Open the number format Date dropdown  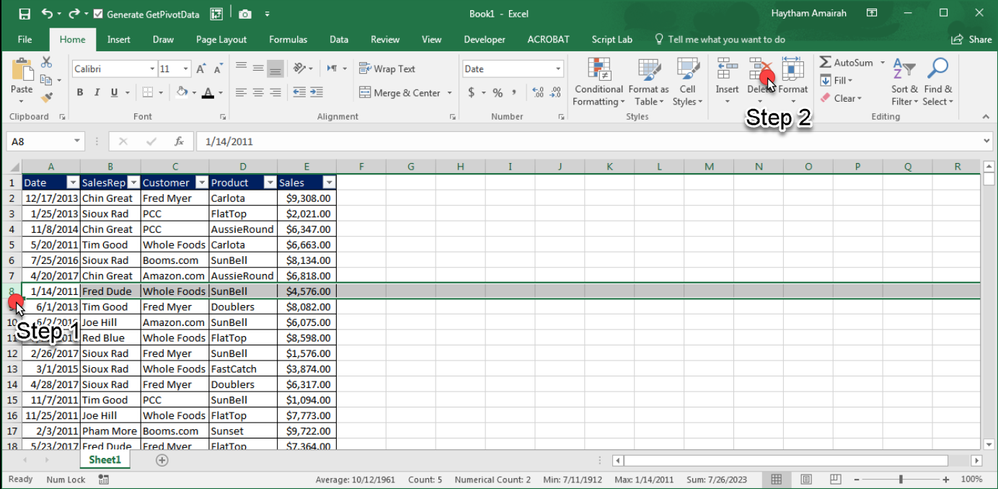(x=558, y=69)
